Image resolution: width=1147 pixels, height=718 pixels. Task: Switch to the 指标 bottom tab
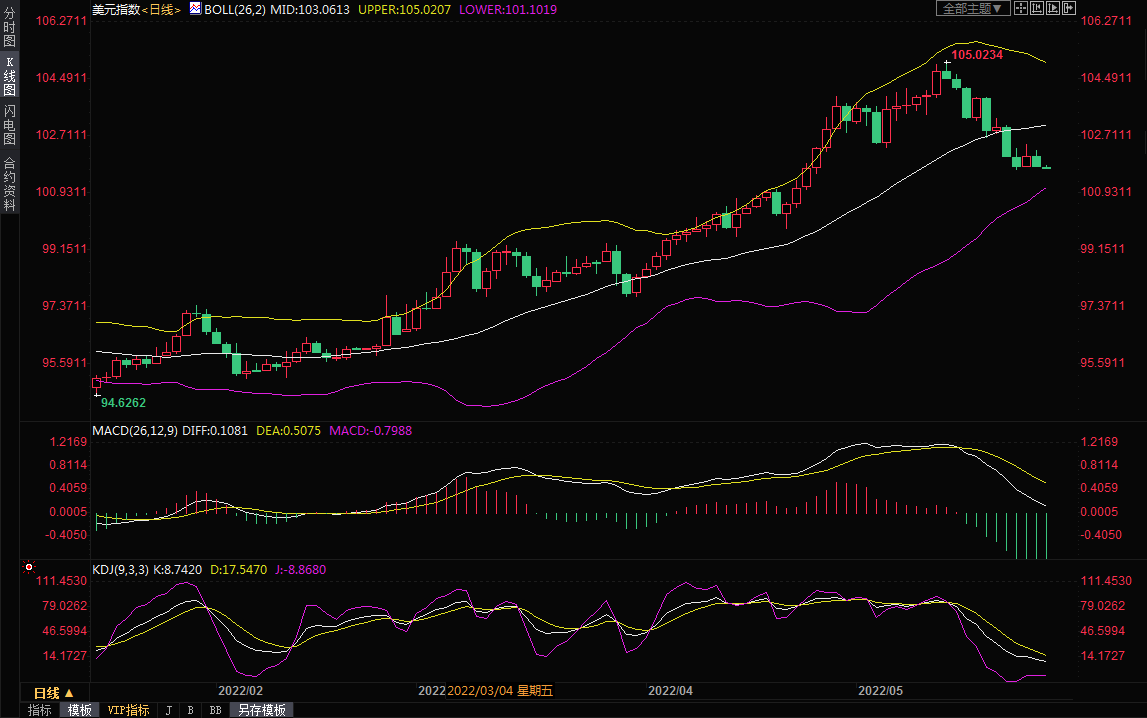coord(40,710)
